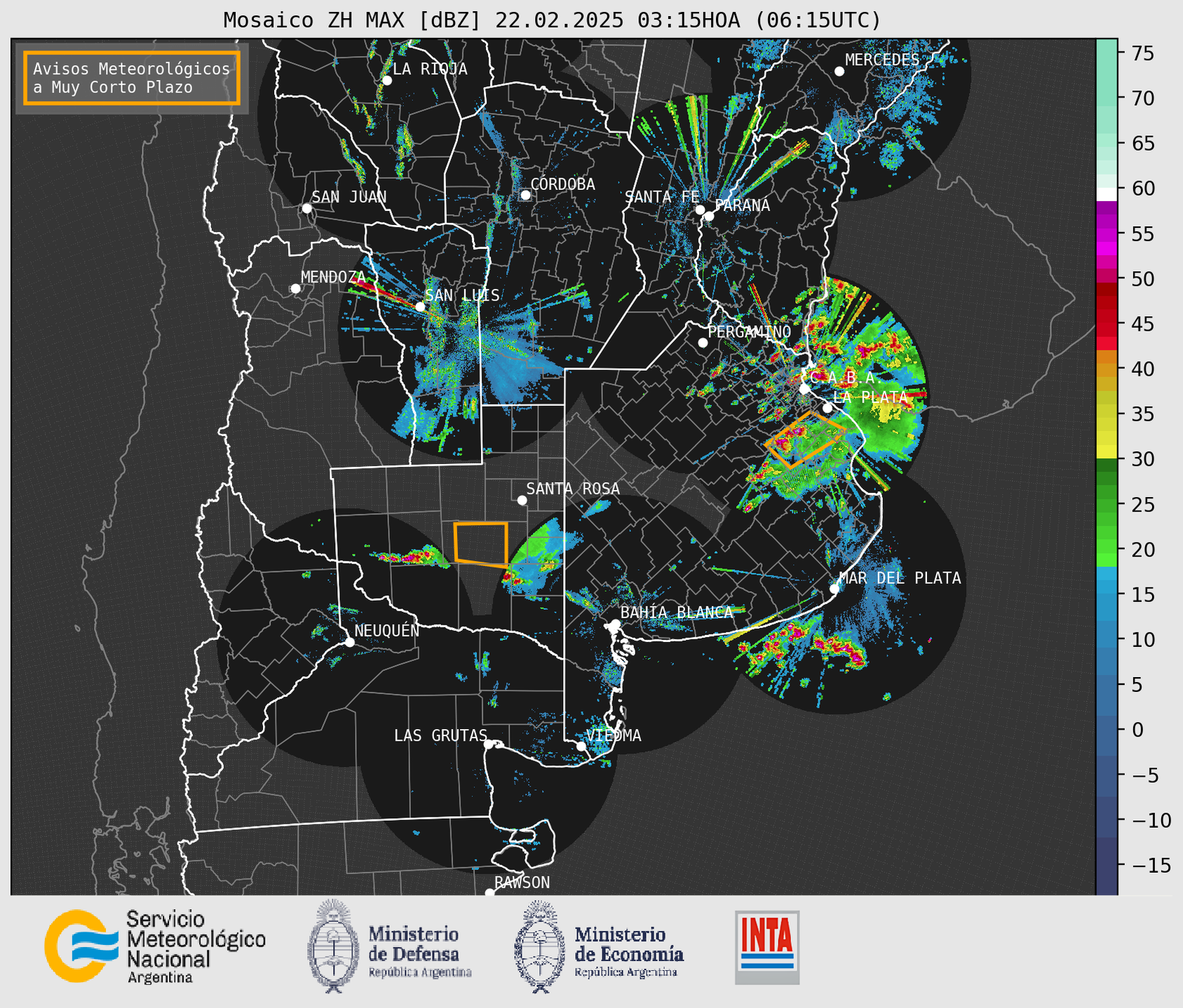Select the RAWSON city marker
The image size is (1183, 1008).
tap(489, 892)
